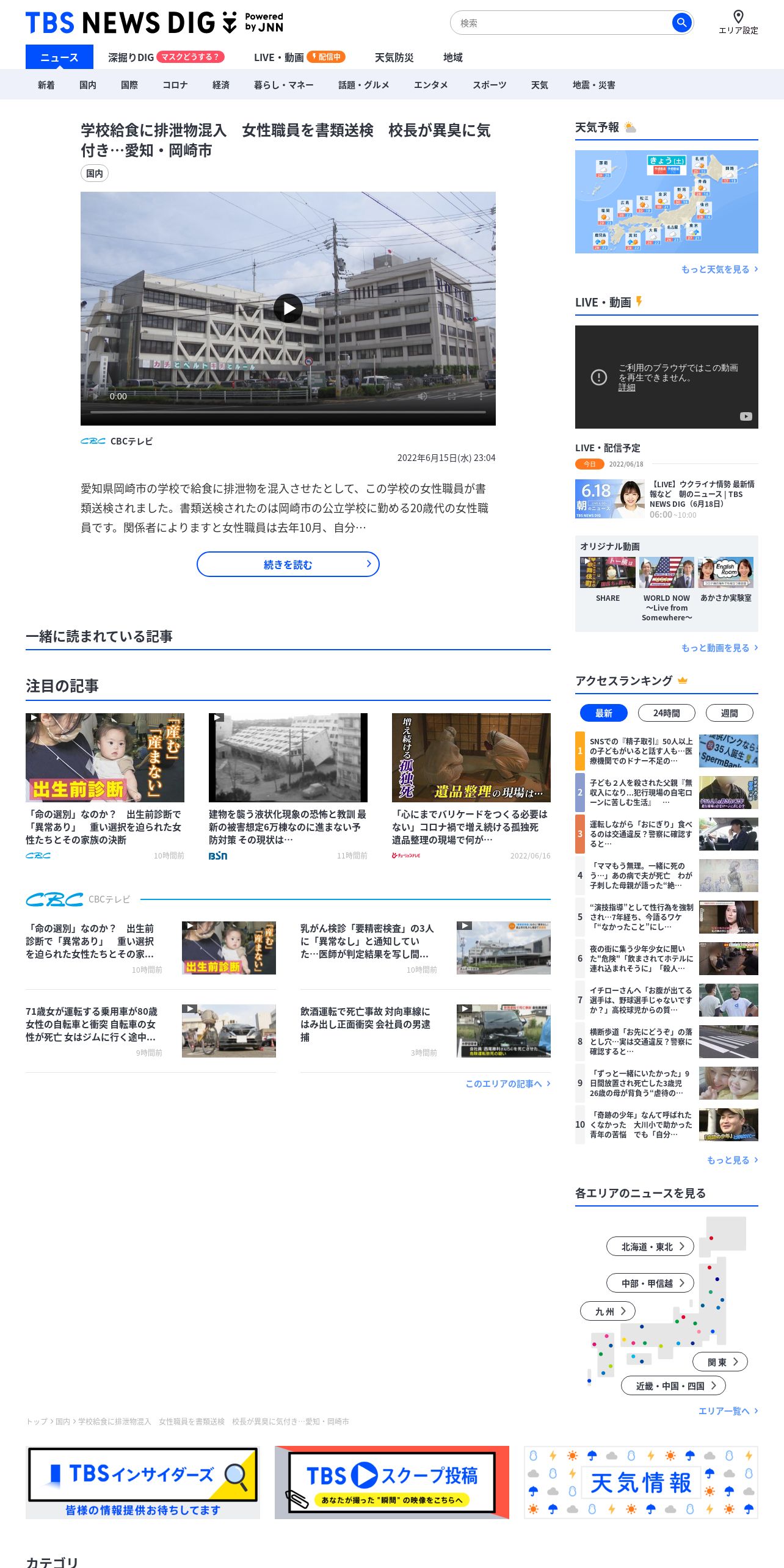784x1568 pixels.
Task: Select the コロナ sub-menu item
Action: pyautogui.click(x=175, y=85)
